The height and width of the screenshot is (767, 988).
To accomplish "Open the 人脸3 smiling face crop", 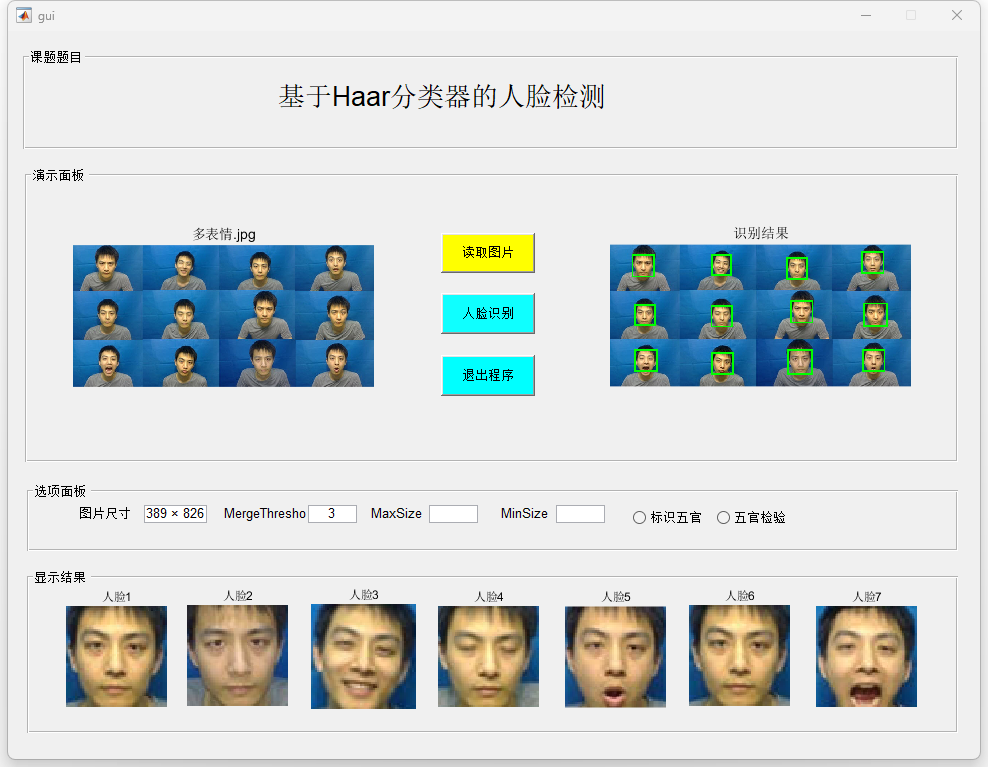I will point(363,656).
